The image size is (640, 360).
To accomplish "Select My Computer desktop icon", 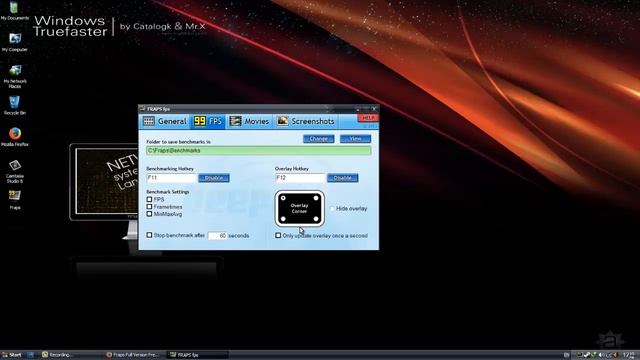I will [15, 42].
